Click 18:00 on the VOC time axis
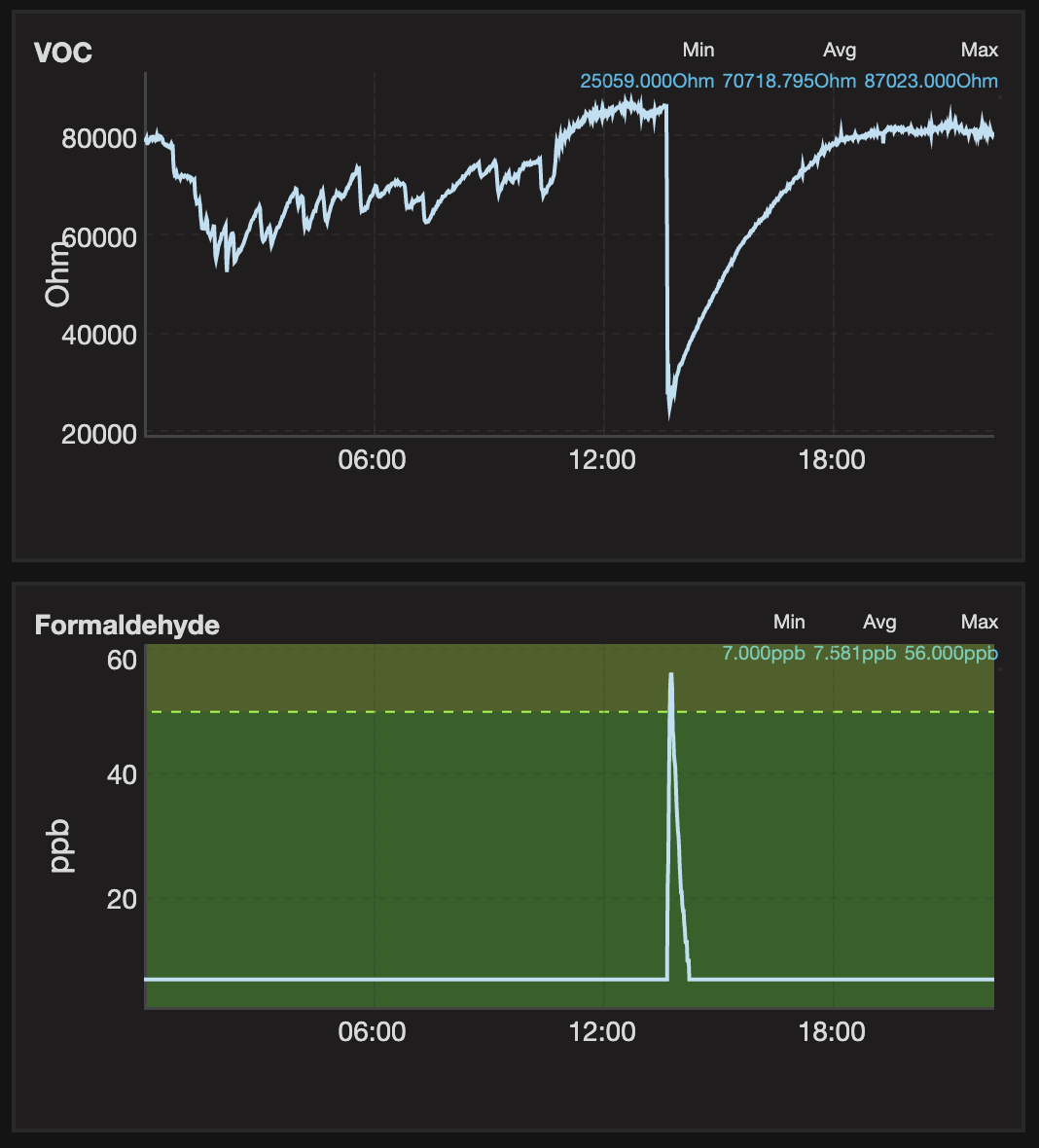The image size is (1039, 1148). click(832, 460)
